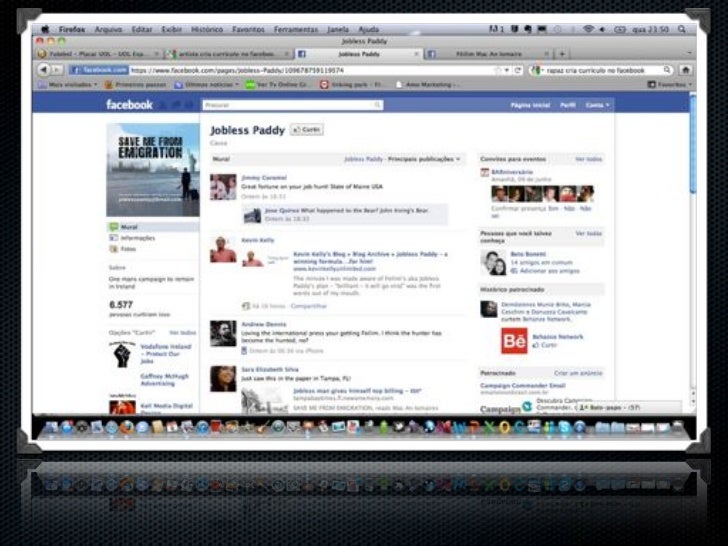Click the Wi-Fi status icon
Viewport: 728px width, 546px height.
[x=588, y=29]
